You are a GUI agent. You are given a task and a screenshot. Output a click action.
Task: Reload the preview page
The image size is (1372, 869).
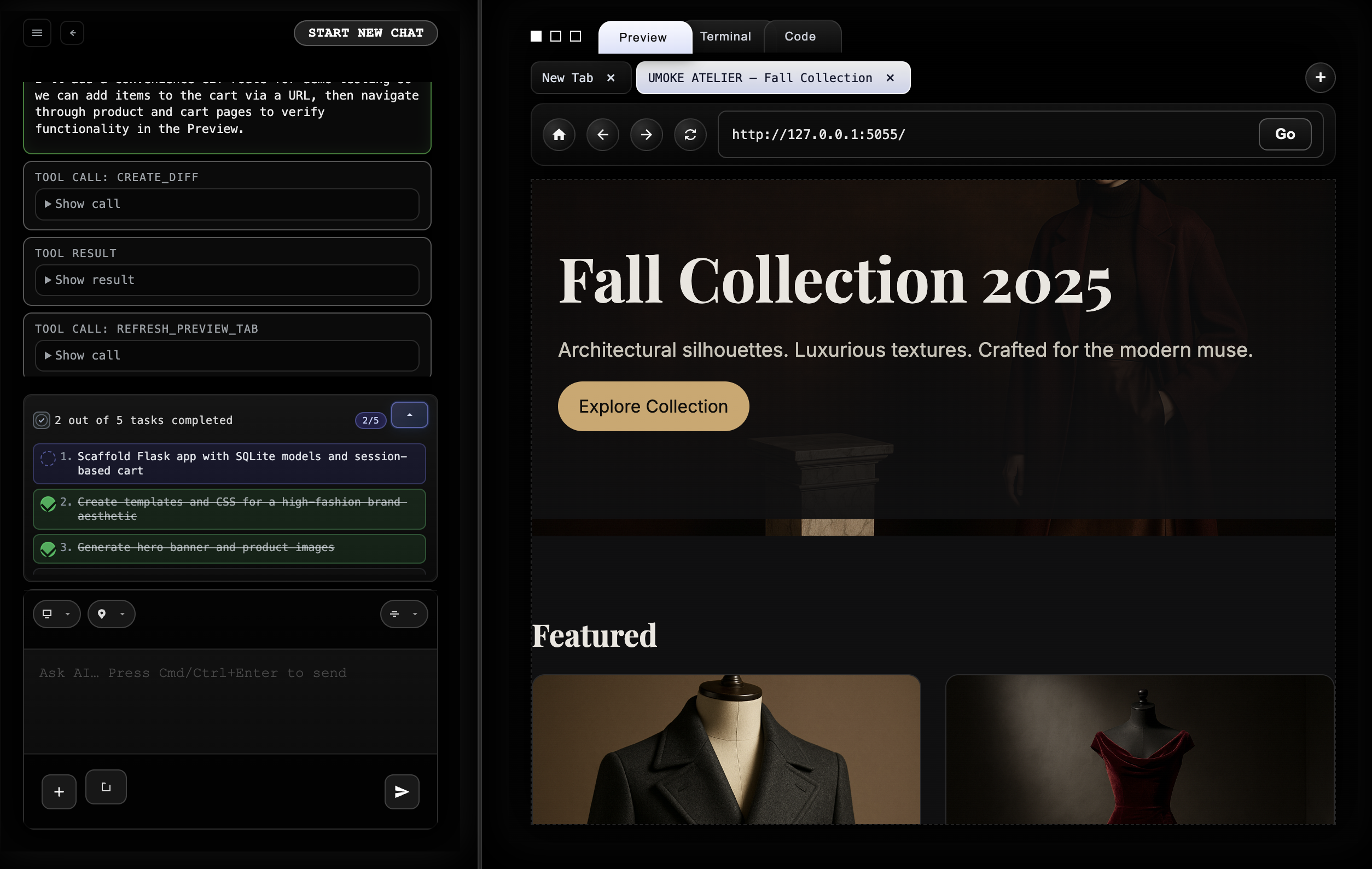pyautogui.click(x=690, y=135)
